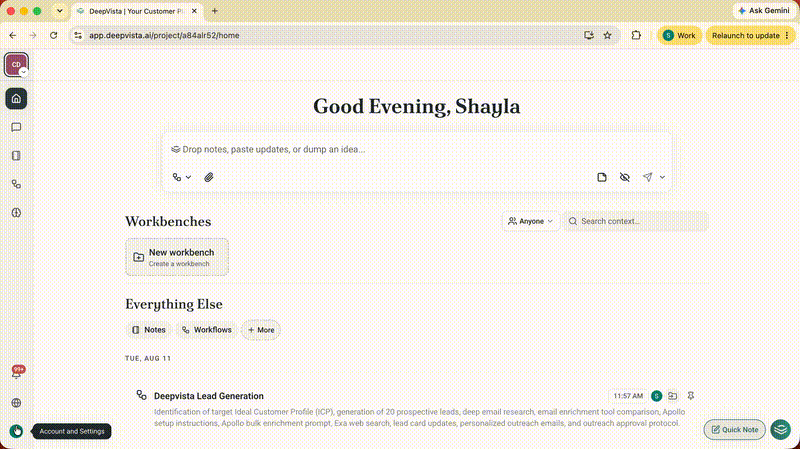Bookmark this page with star icon
The height and width of the screenshot is (449, 800).
[607, 35]
